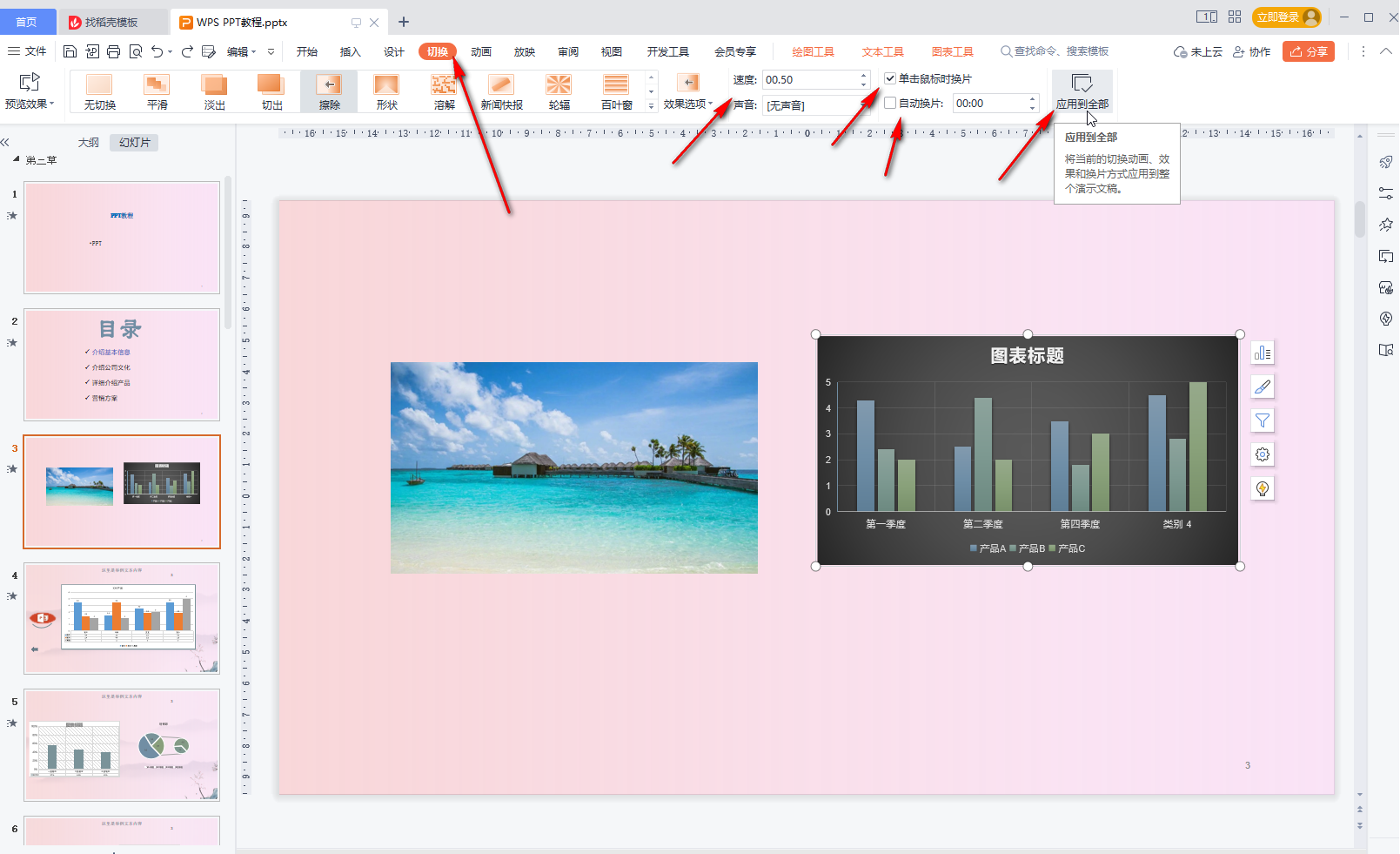This screenshot has height=854, width=1400.
Task: Expand the 效果选项 dropdown
Action: coord(687,104)
